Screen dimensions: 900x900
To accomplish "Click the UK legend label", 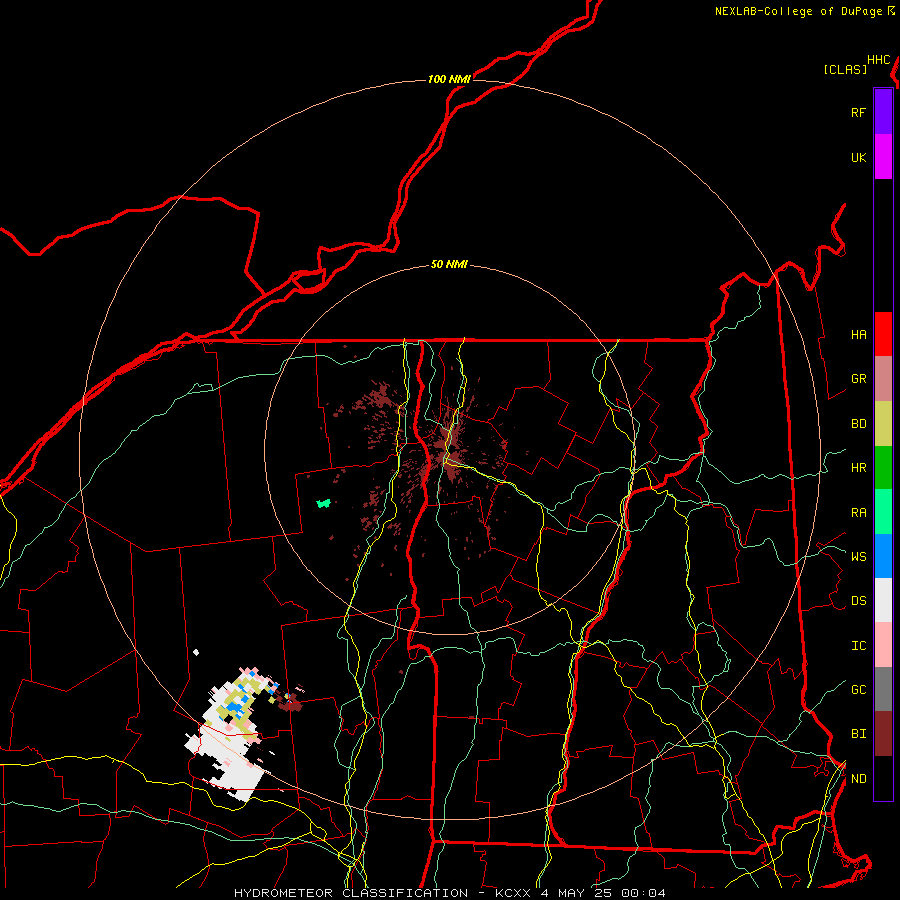I will pyautogui.click(x=858, y=157).
